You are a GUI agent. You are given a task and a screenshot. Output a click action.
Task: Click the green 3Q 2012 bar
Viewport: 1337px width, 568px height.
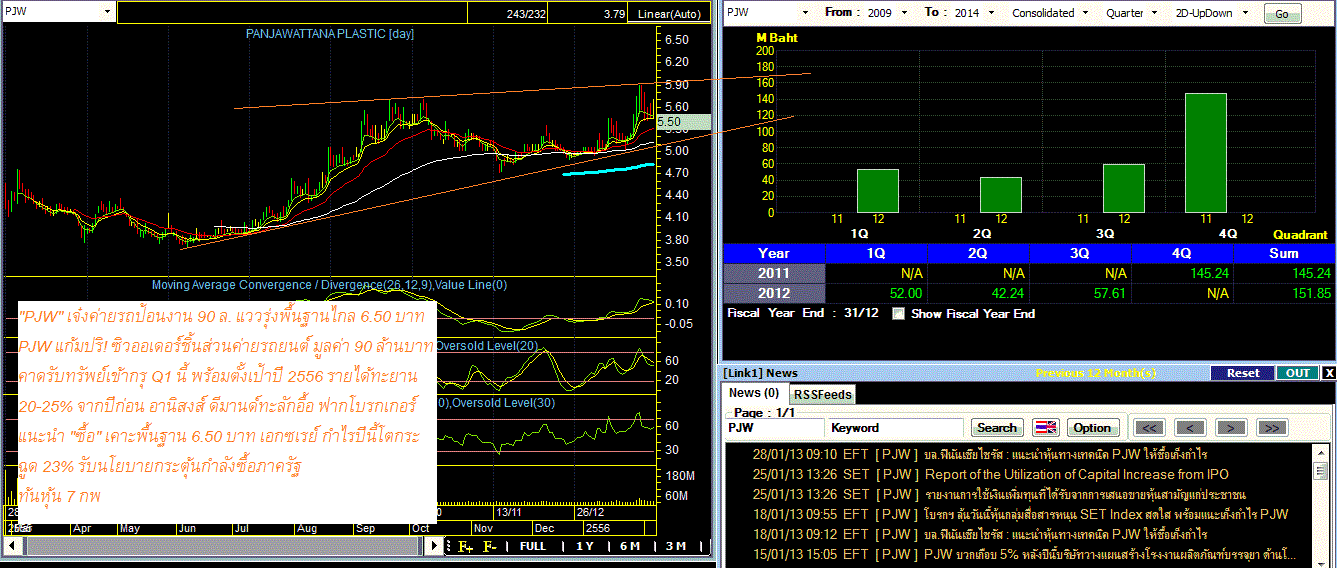click(x=1124, y=189)
